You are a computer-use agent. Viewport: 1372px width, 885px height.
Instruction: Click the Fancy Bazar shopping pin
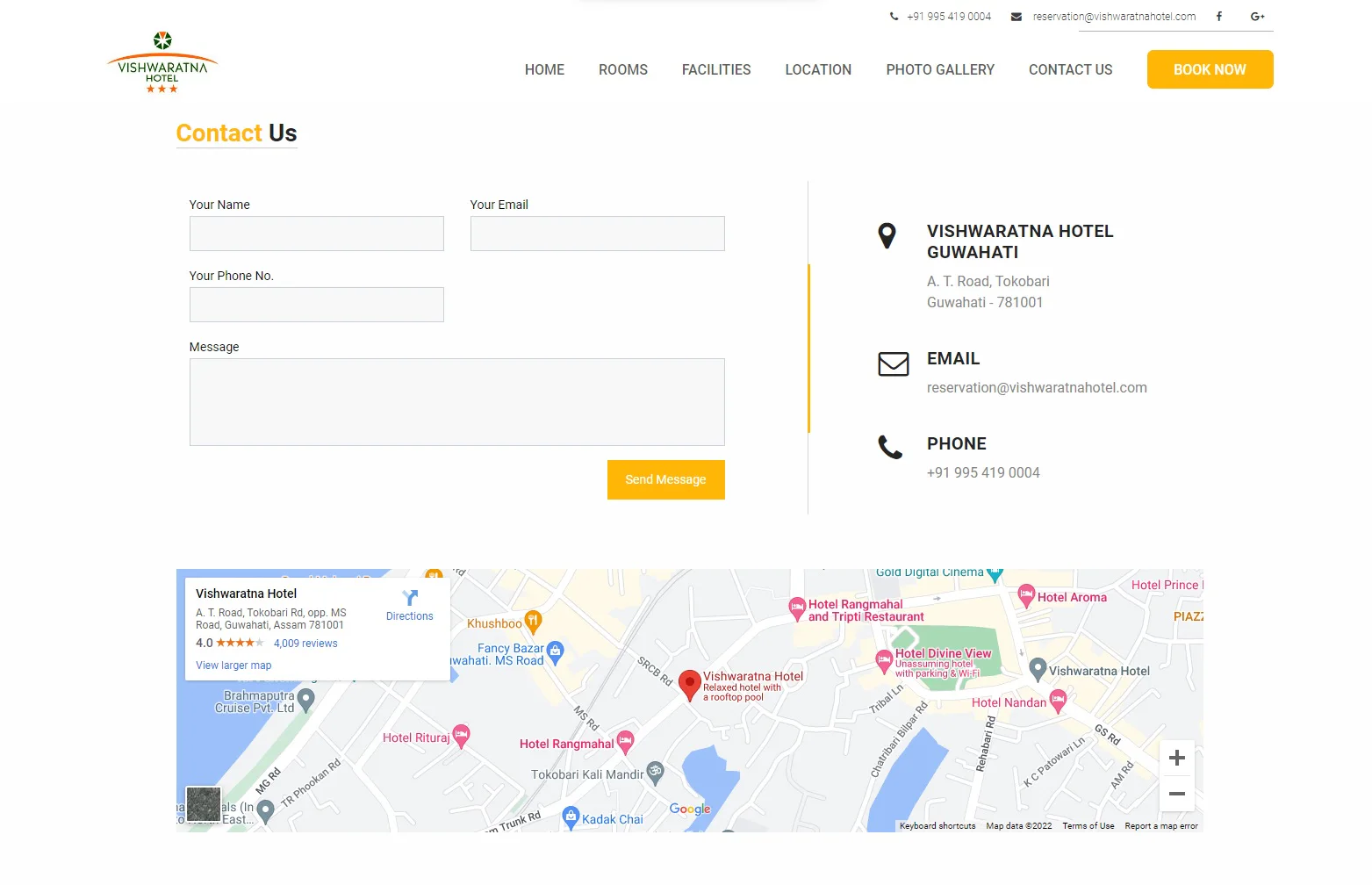(x=555, y=651)
